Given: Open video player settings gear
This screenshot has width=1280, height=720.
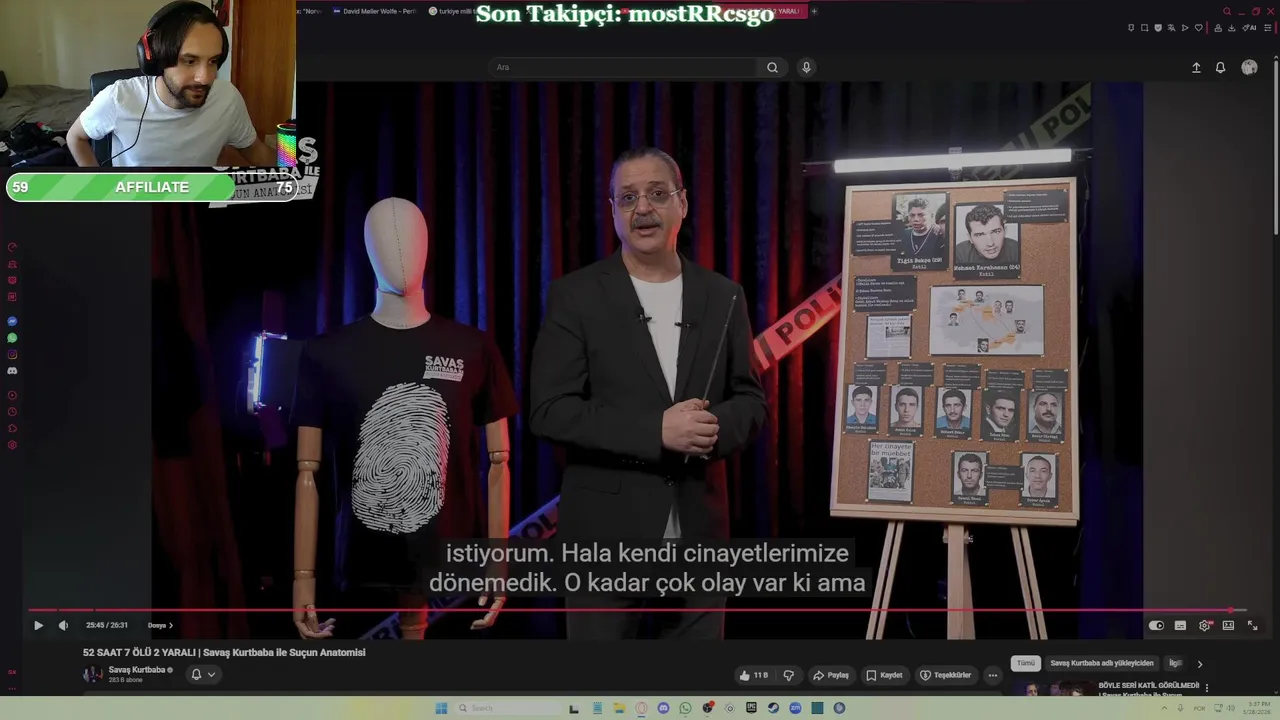Looking at the screenshot, I should coord(1205,625).
